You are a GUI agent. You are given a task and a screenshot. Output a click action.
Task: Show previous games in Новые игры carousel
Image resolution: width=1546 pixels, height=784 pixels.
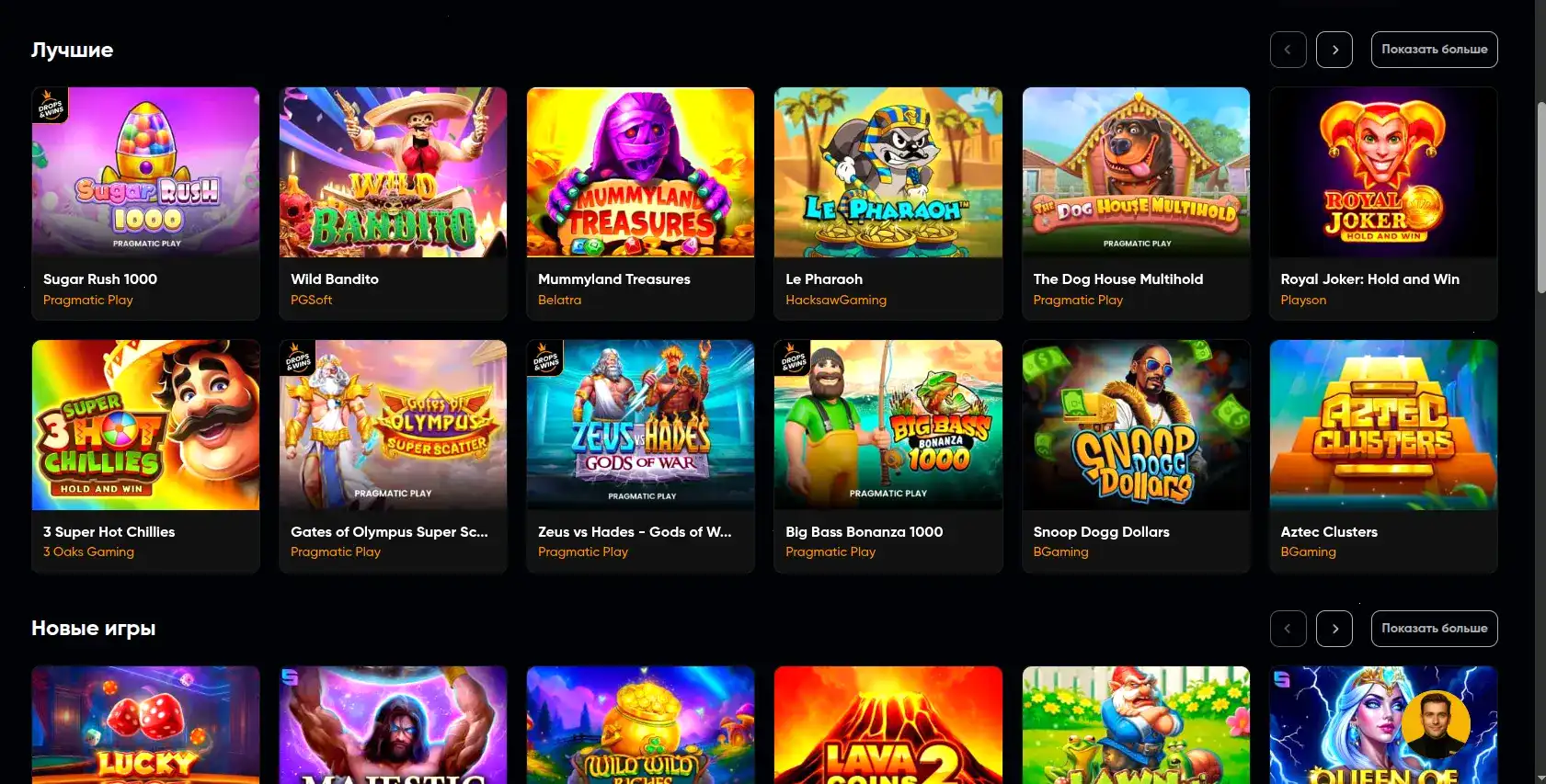[x=1288, y=629]
